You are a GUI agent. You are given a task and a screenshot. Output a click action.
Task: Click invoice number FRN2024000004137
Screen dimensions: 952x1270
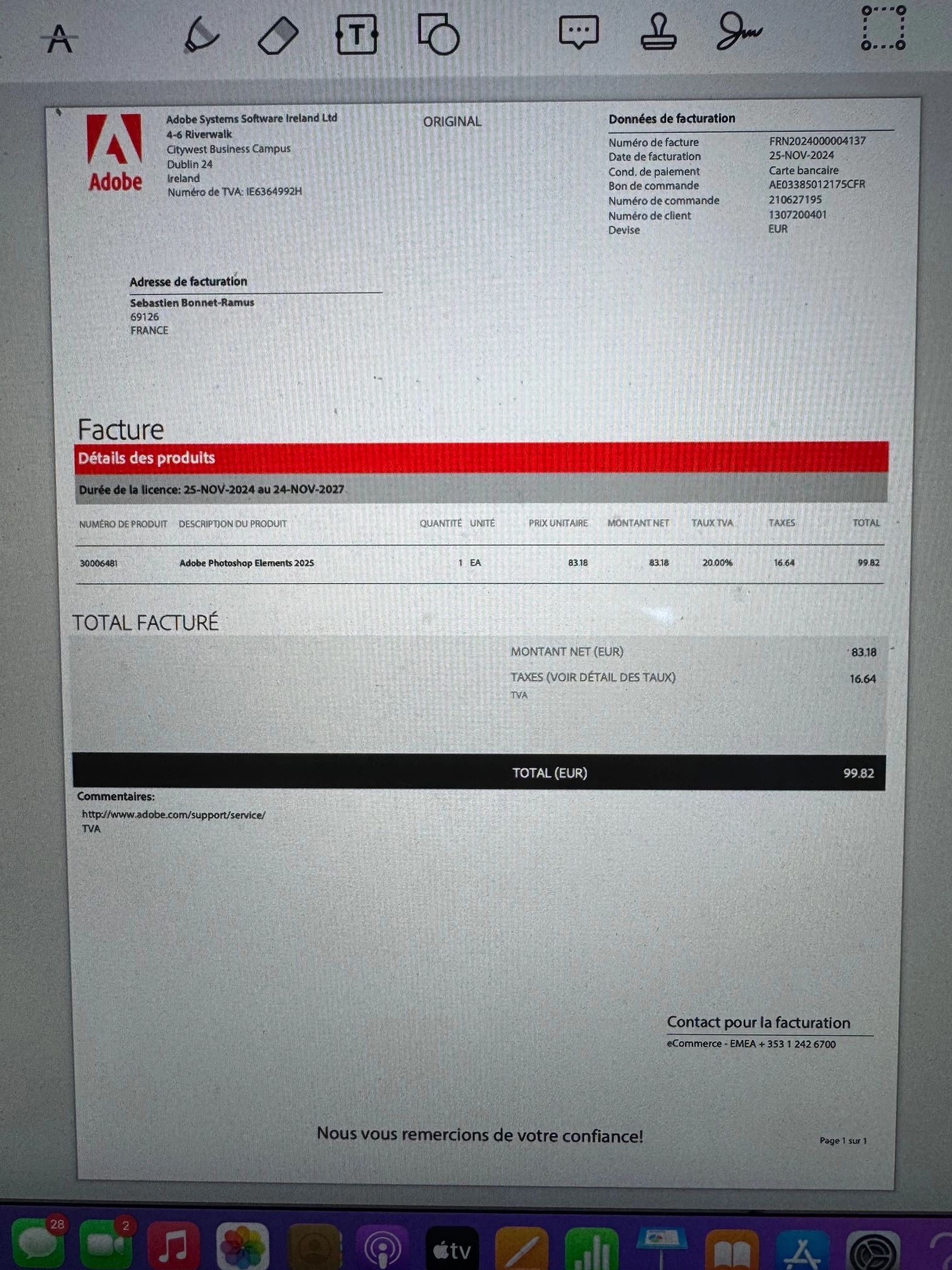(x=817, y=140)
